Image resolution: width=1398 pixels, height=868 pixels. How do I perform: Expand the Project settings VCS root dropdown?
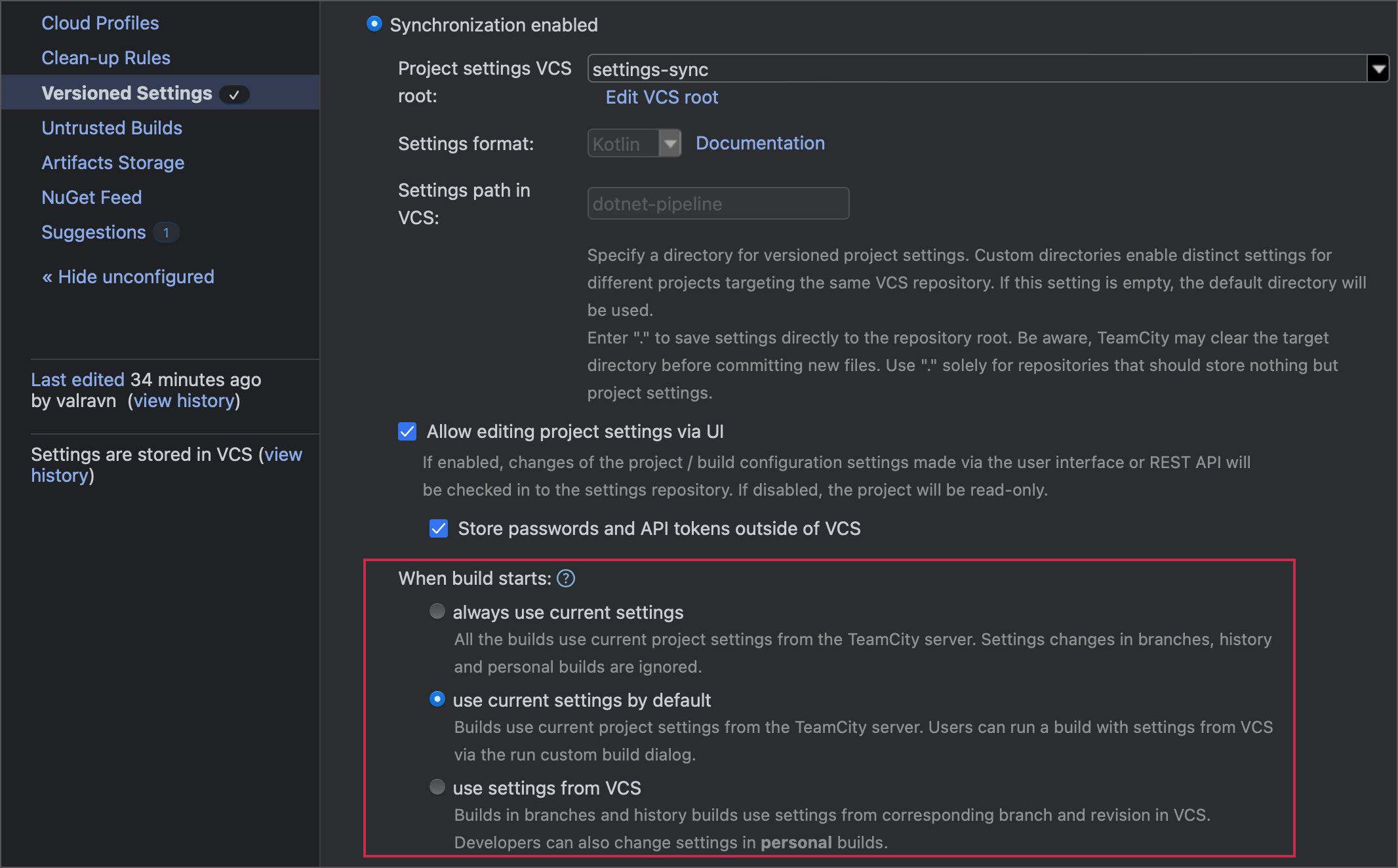pos(1378,68)
